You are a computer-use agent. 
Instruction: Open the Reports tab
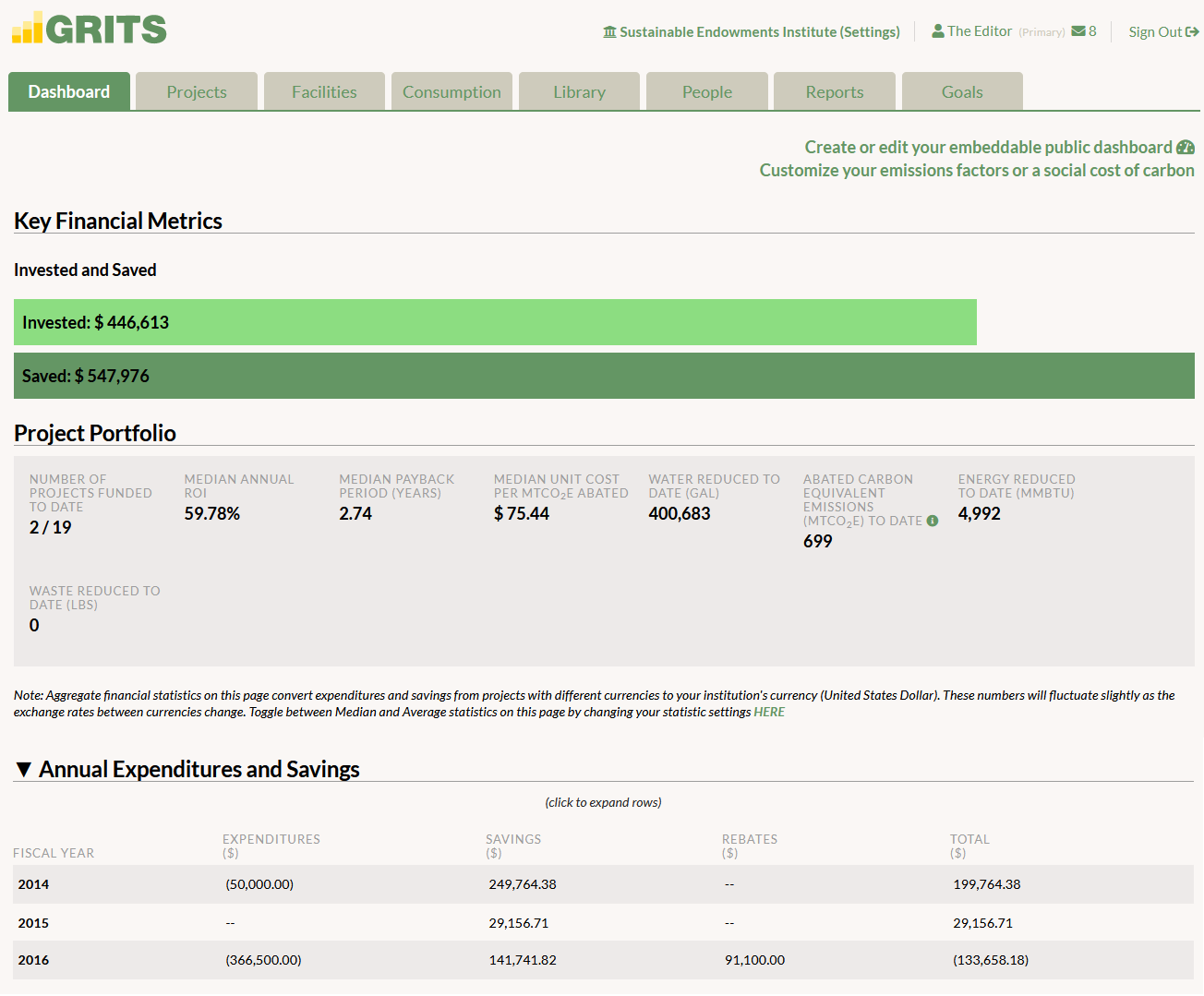point(835,91)
